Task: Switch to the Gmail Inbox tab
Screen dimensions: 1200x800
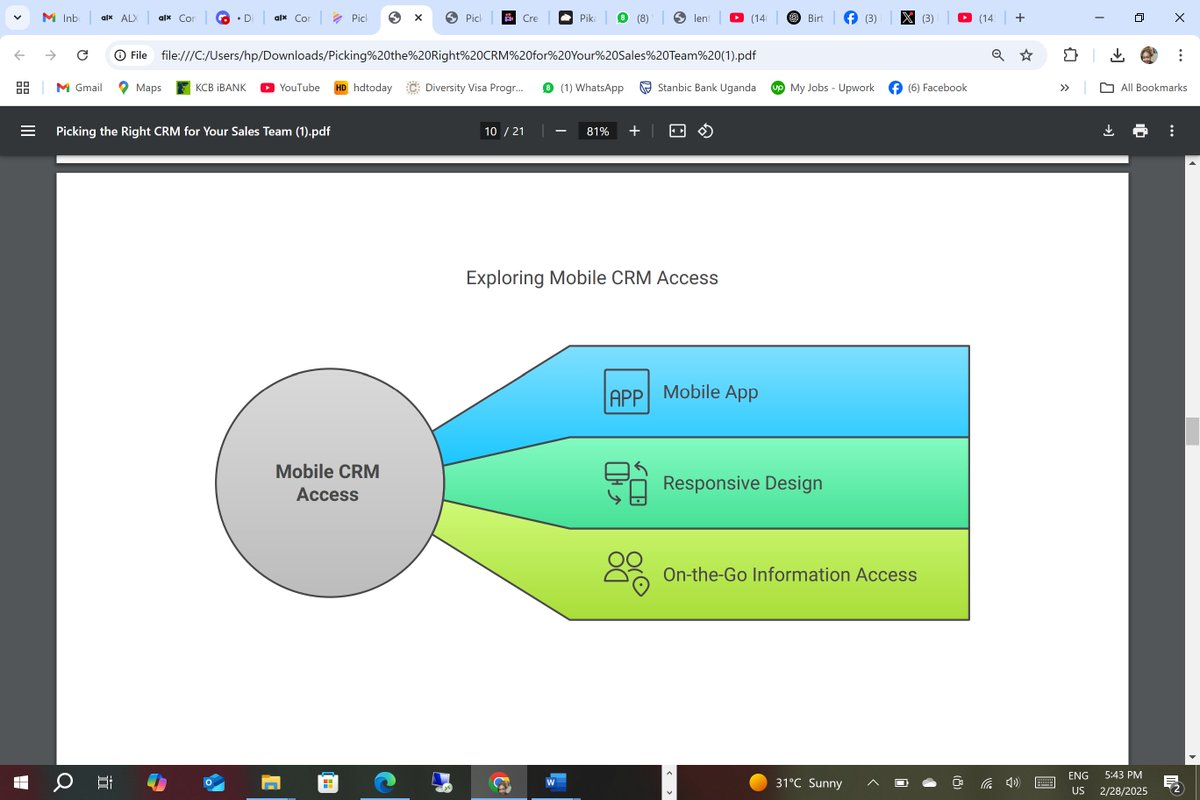Action: pyautogui.click(x=60, y=18)
